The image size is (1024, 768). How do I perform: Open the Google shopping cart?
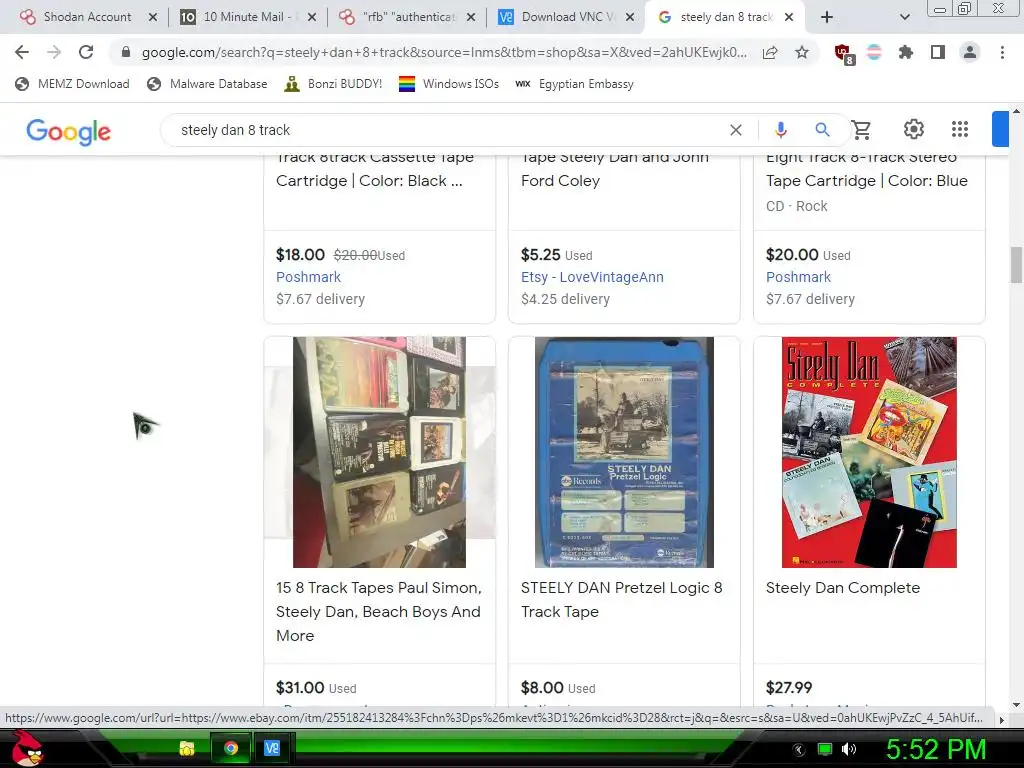pyautogui.click(x=861, y=130)
